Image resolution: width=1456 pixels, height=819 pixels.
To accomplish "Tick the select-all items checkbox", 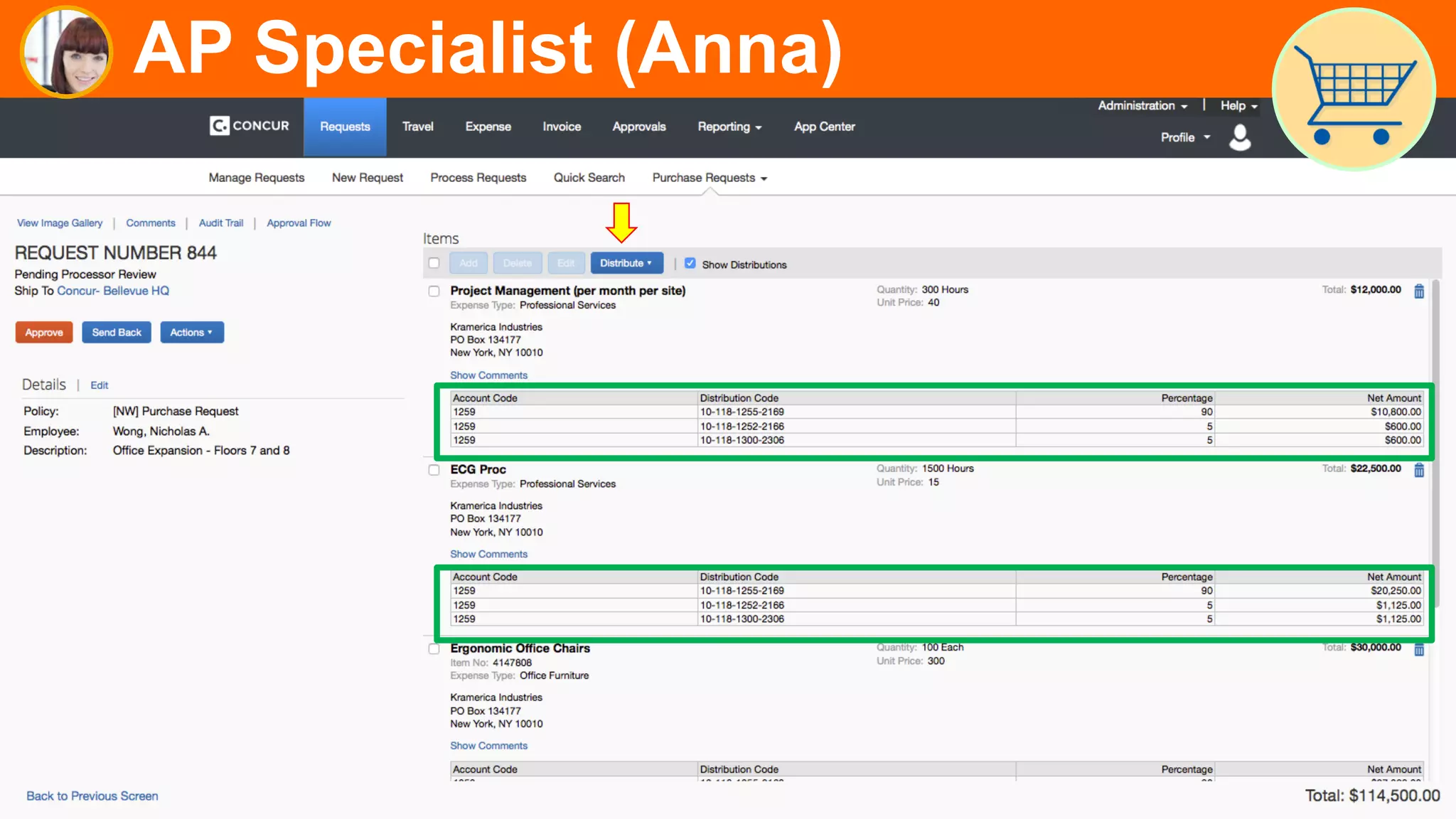I will point(434,263).
